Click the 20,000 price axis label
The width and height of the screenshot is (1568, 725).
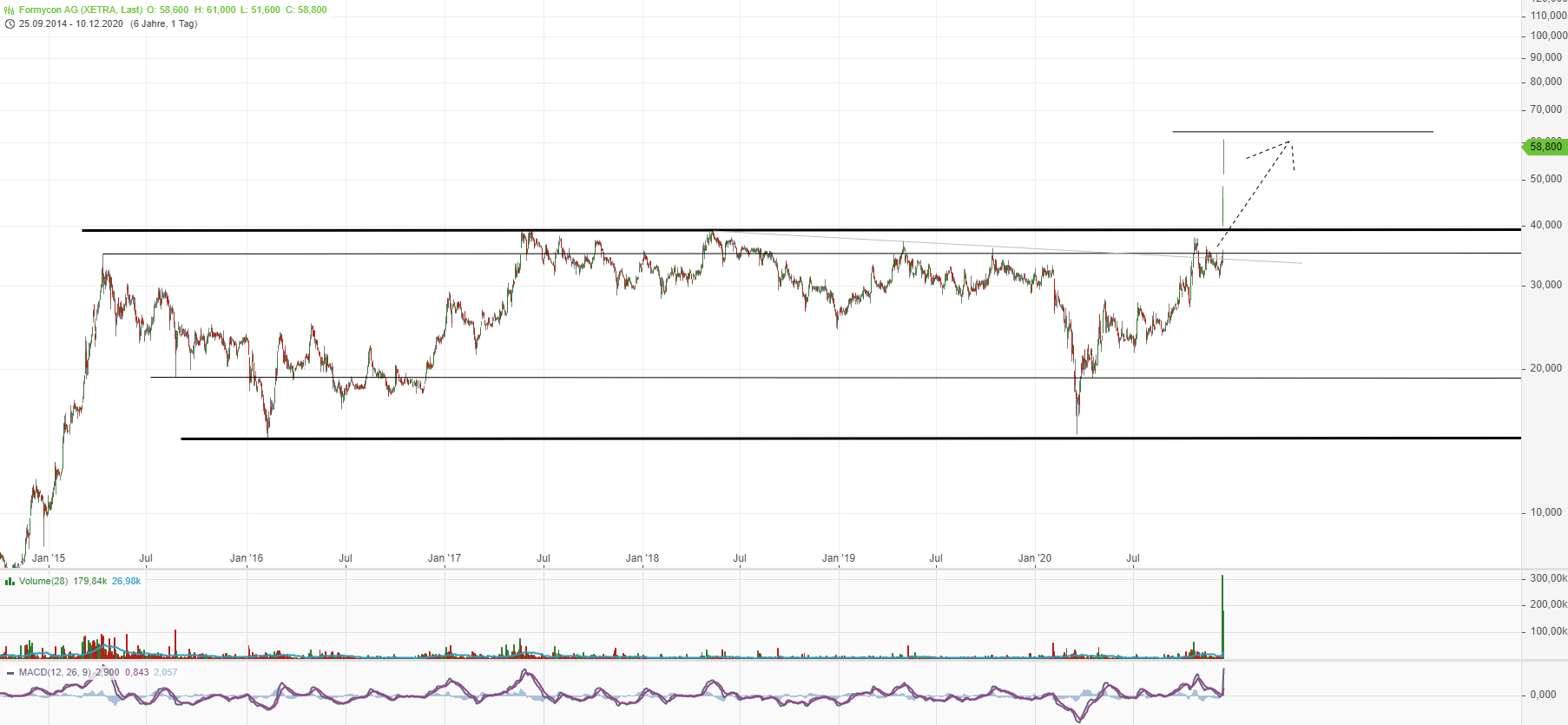[x=1545, y=368]
